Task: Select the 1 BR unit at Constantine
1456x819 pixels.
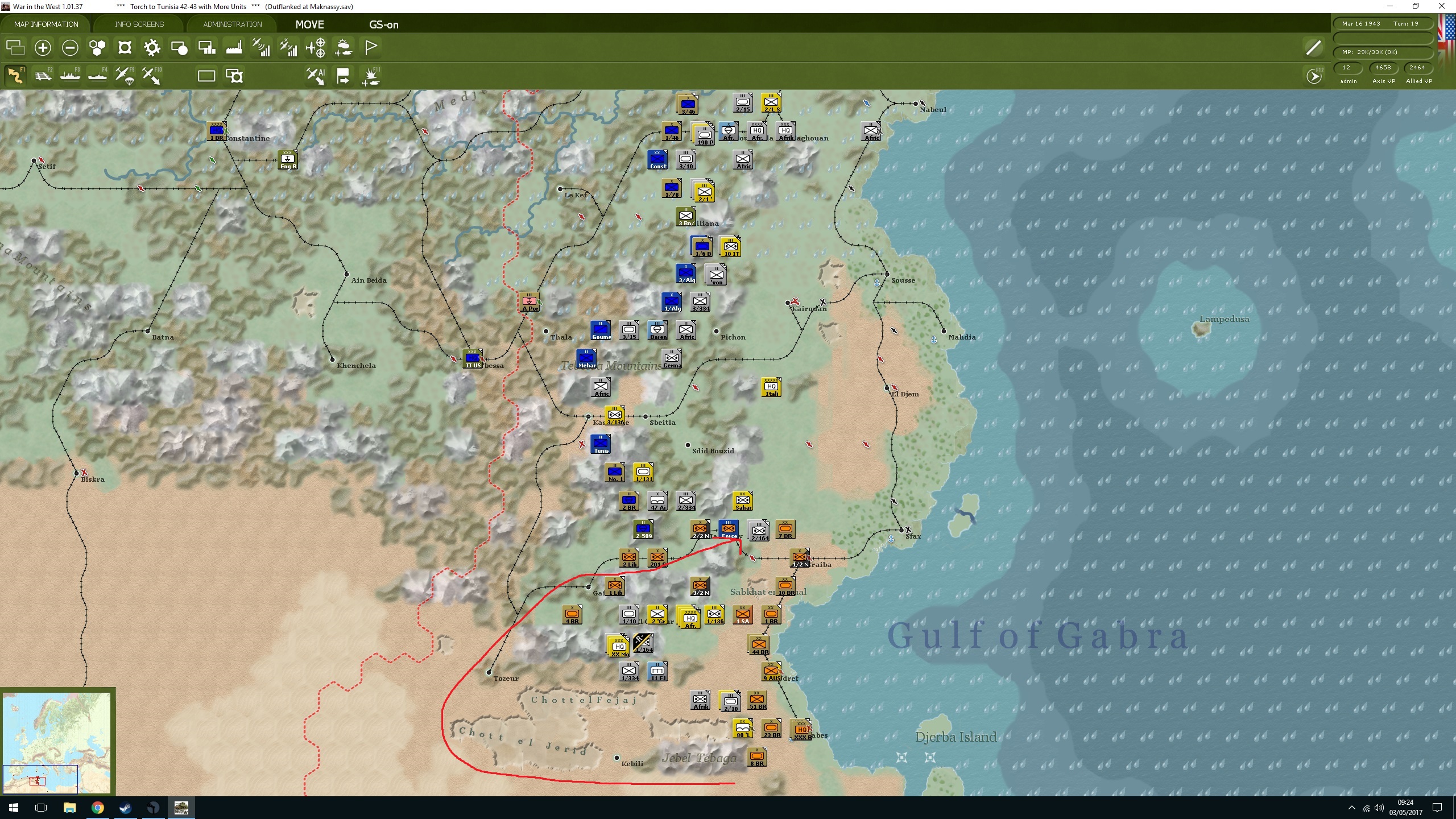Action: [x=217, y=131]
